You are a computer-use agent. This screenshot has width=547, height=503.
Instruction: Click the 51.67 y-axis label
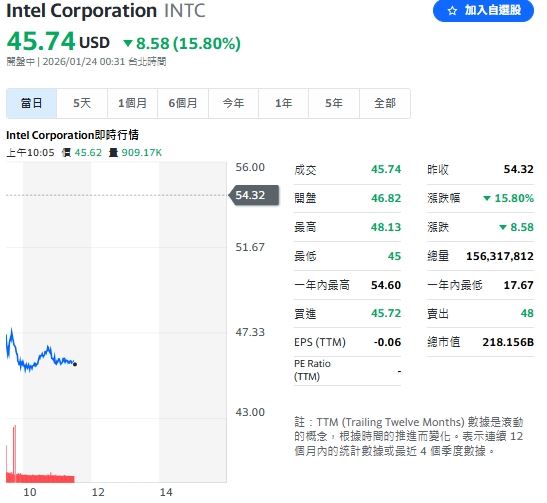250,247
